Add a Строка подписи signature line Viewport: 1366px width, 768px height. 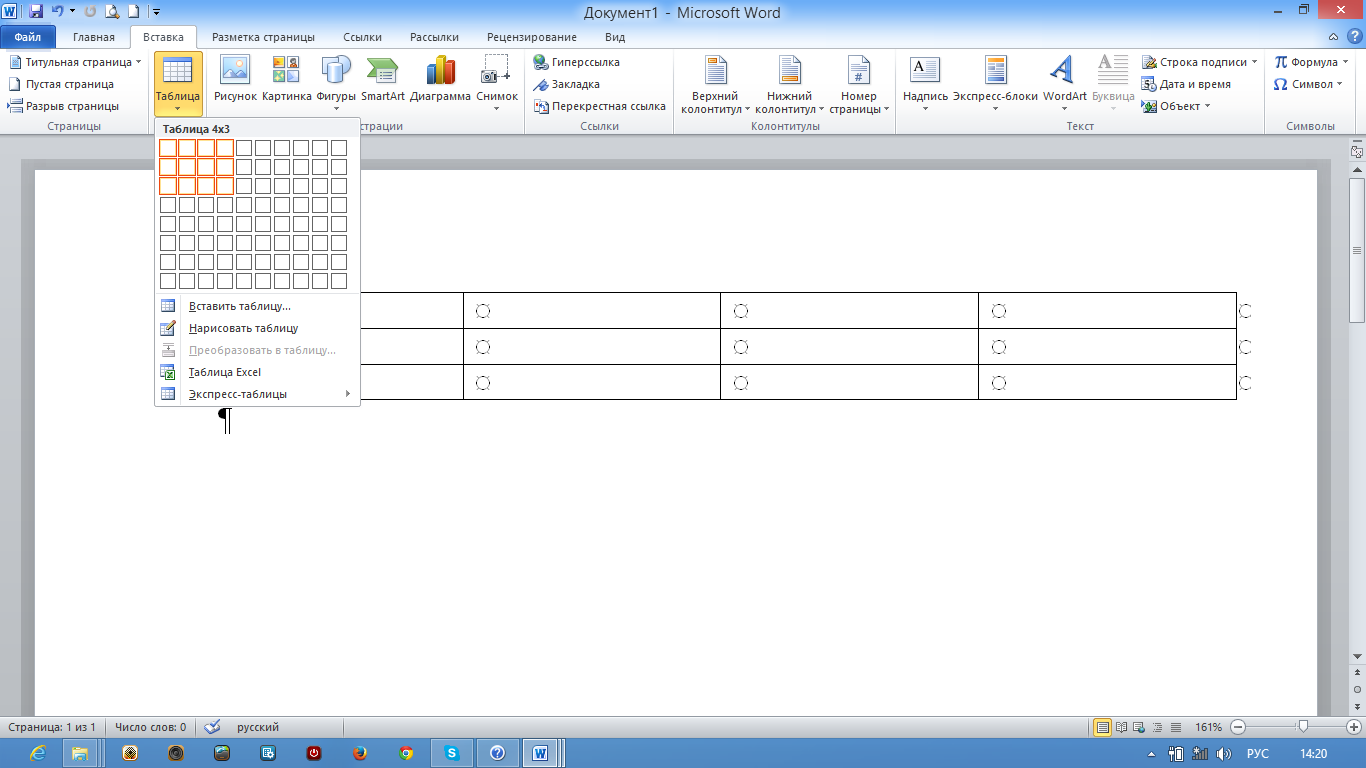[1200, 62]
